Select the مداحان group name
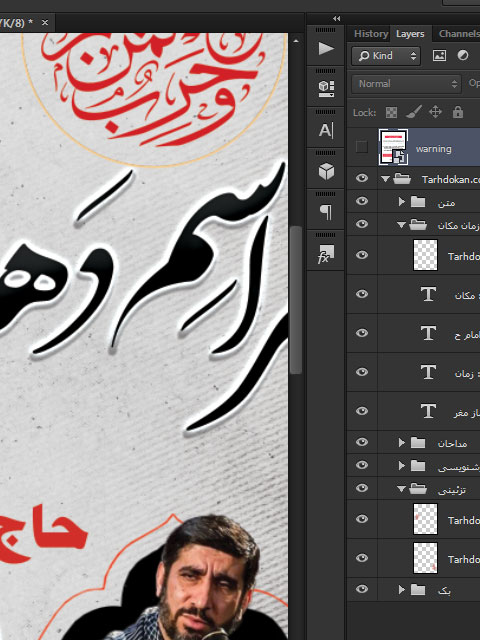Viewport: 480px width, 640px height. (452, 443)
